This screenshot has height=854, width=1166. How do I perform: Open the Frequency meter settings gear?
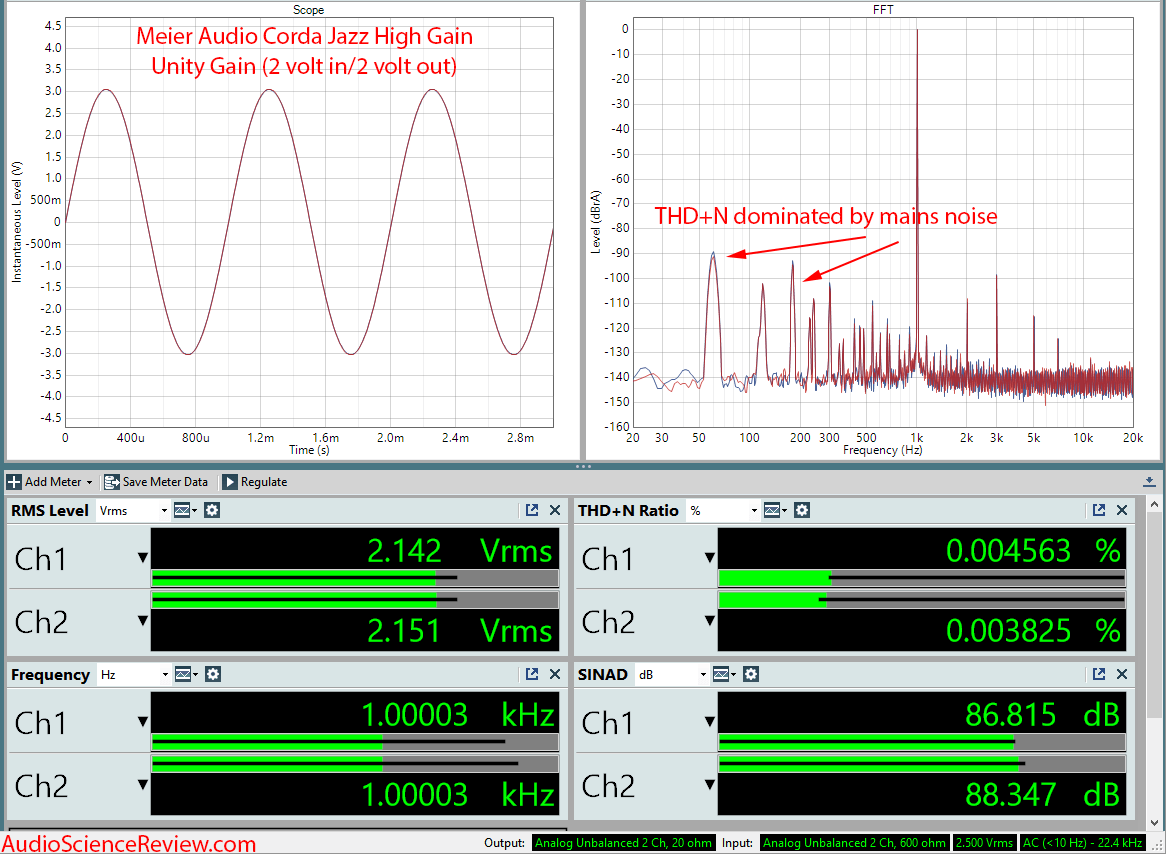[x=213, y=675]
